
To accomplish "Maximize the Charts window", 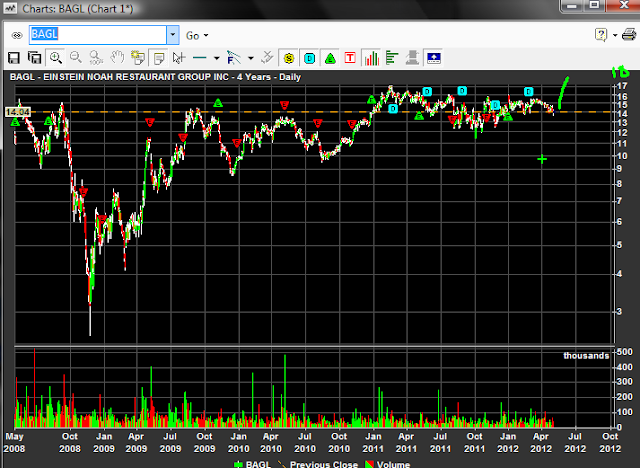I will pos(595,5).
